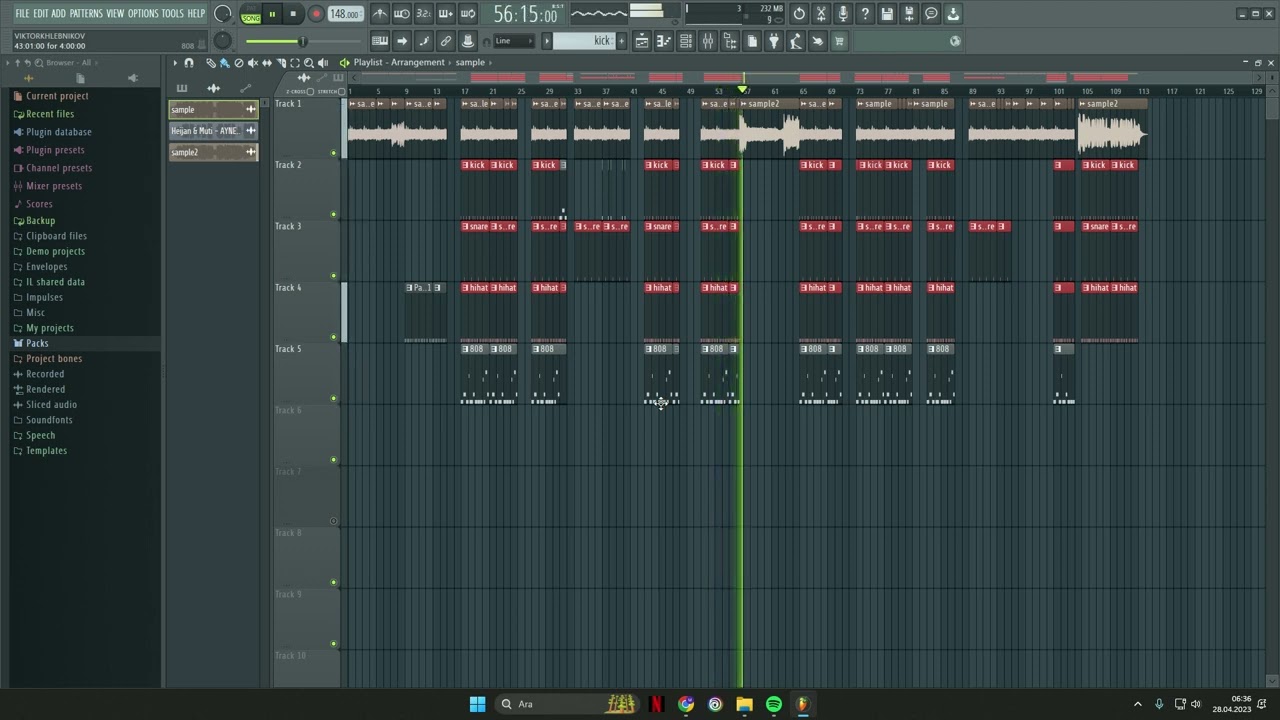
Task: Mute Track 5 using its green light
Action: click(333, 398)
